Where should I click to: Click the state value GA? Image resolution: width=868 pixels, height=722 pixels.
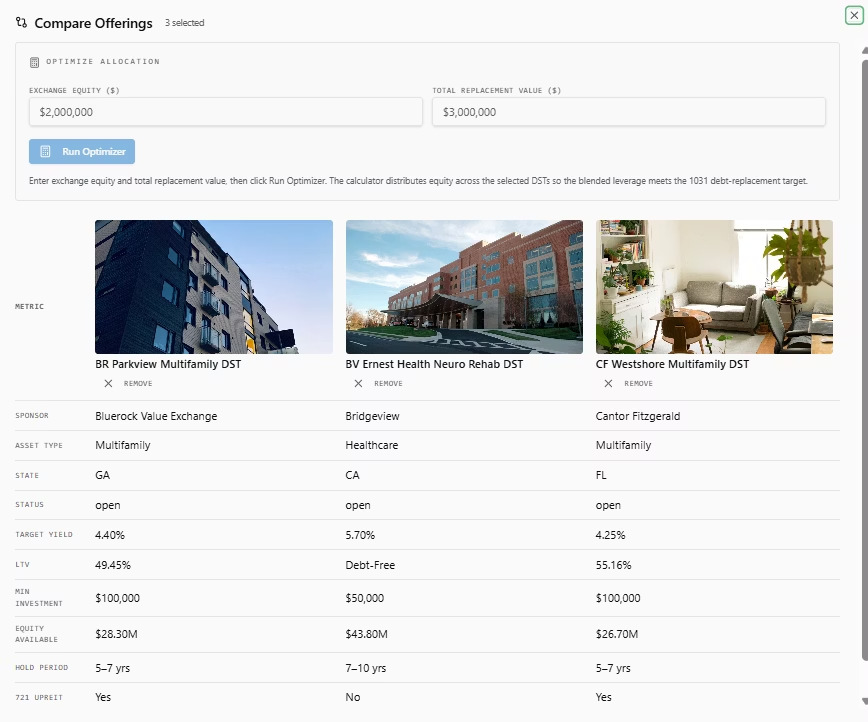pos(102,475)
